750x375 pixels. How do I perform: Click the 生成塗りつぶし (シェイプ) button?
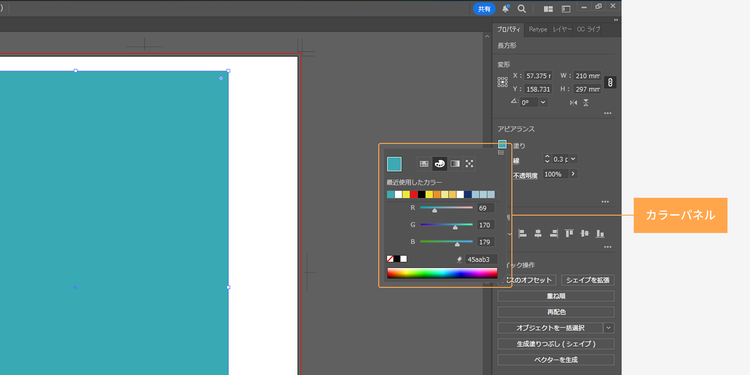pos(556,344)
